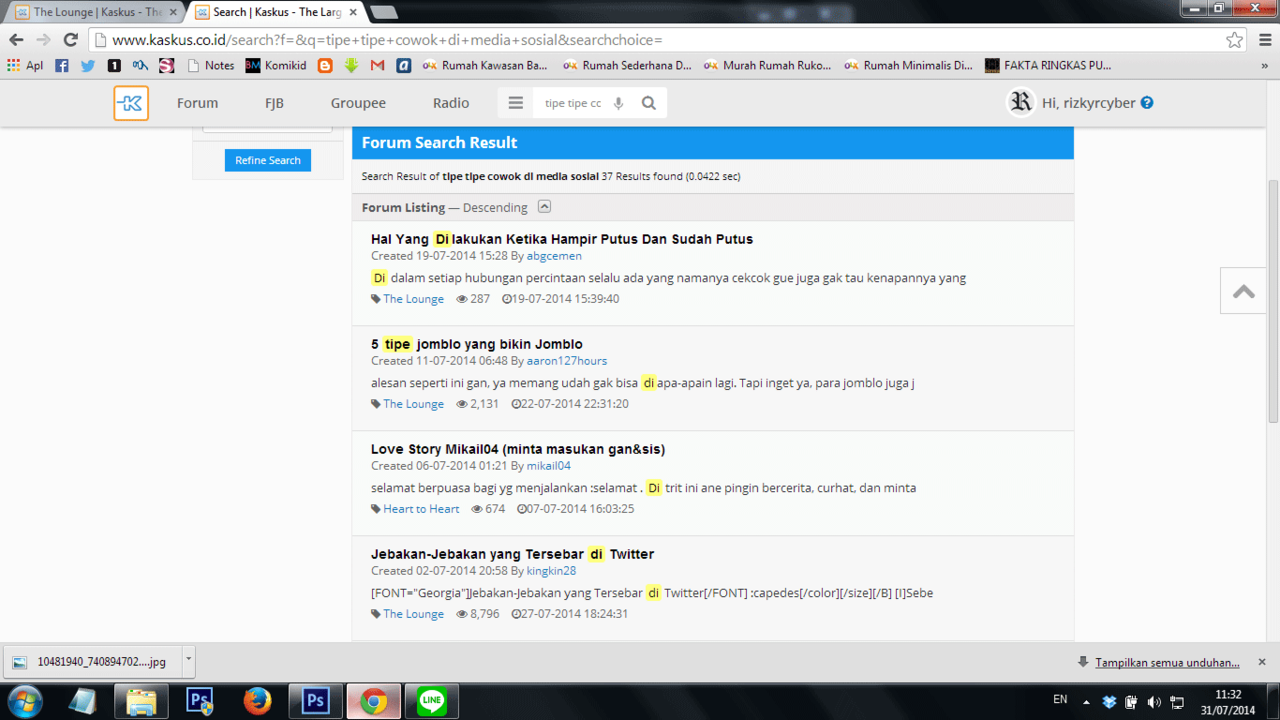Screen dimensions: 1280x720
Task: Click the page vertical scrollbar
Action: (1273, 300)
